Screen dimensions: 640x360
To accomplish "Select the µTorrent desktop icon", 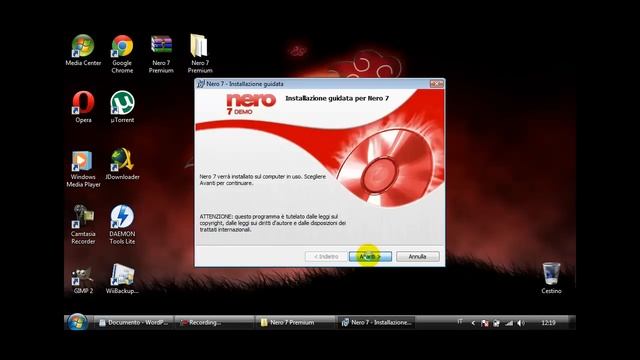I will [122, 107].
